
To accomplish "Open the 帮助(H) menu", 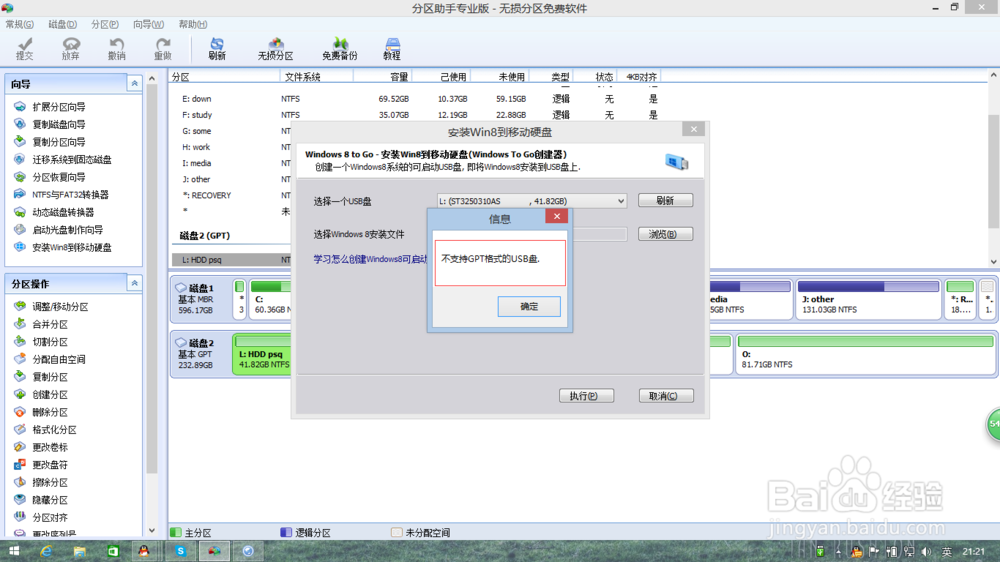I will click(193, 24).
